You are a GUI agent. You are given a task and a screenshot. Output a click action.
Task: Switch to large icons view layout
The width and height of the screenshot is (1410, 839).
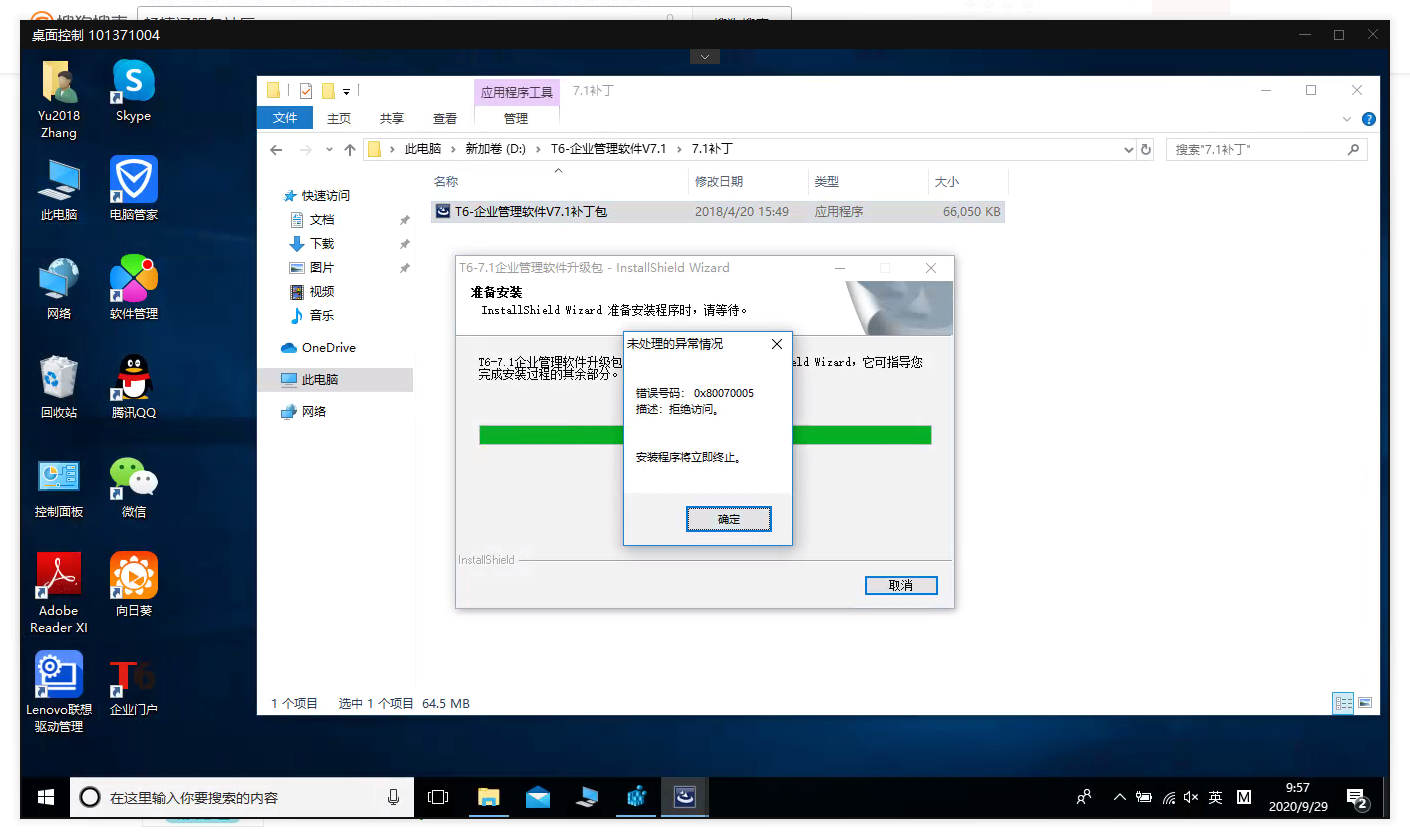(x=1364, y=703)
